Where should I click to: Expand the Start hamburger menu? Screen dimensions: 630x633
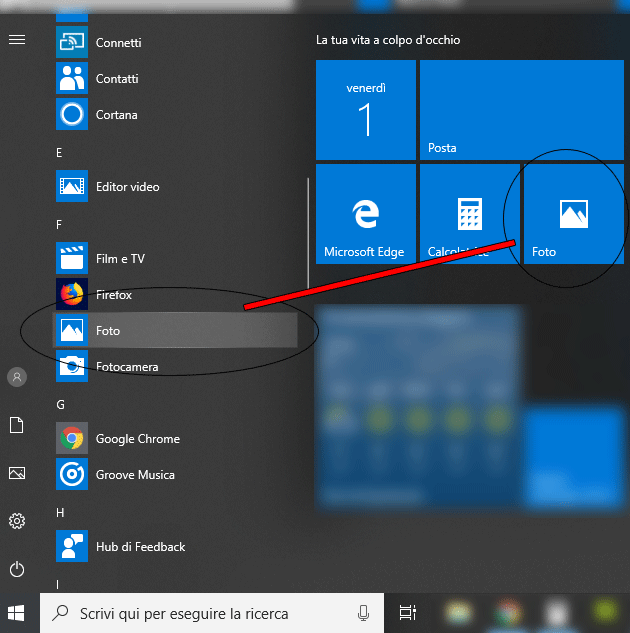click(x=17, y=39)
